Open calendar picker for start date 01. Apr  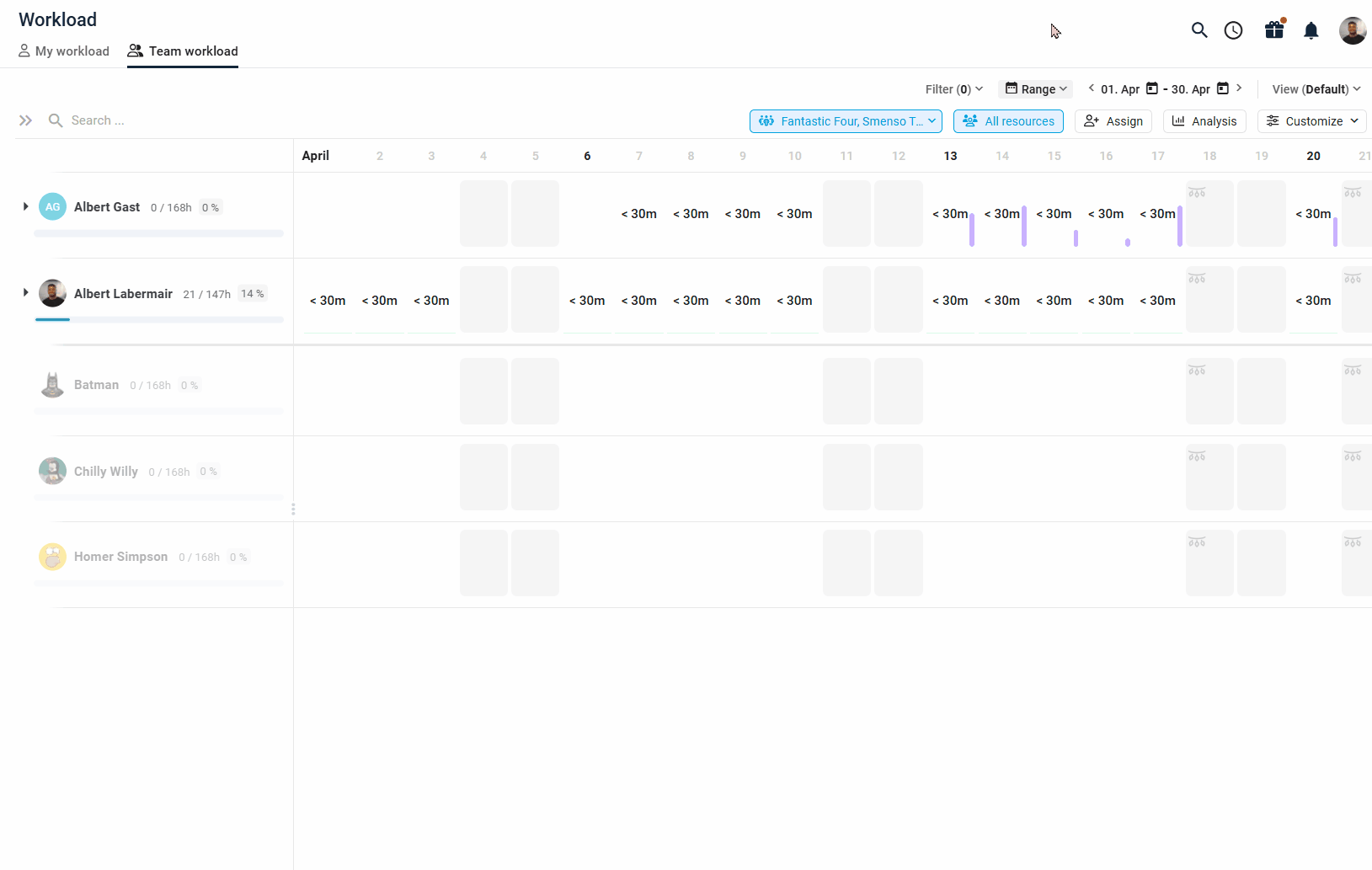click(x=1151, y=88)
